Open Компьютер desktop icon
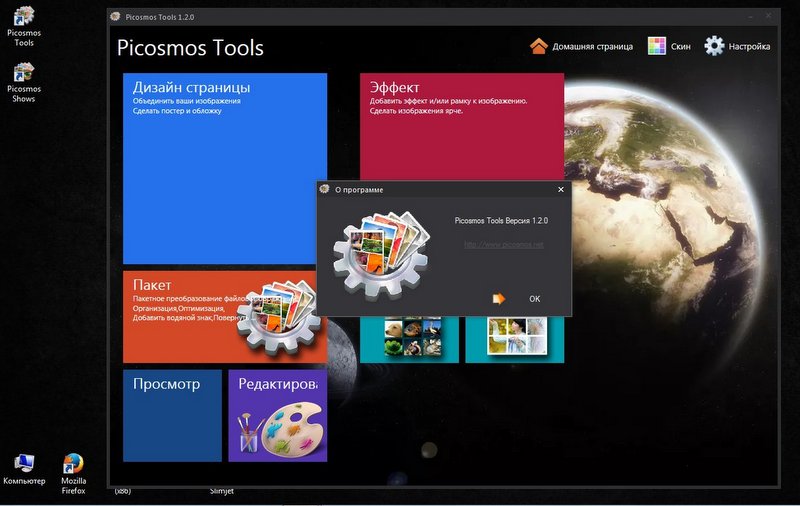The image size is (800, 506). [24, 469]
